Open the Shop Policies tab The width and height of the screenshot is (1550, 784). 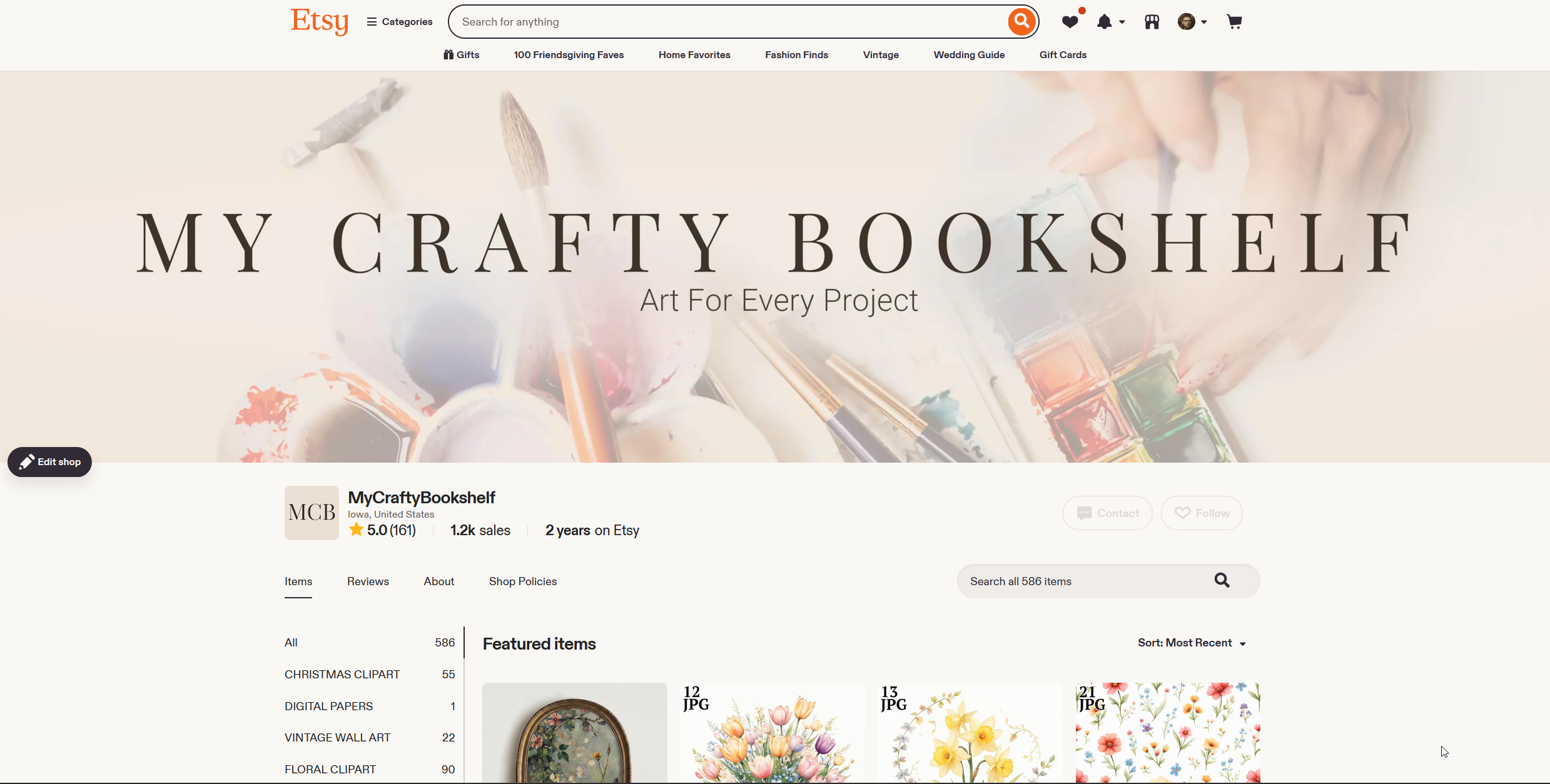(523, 581)
